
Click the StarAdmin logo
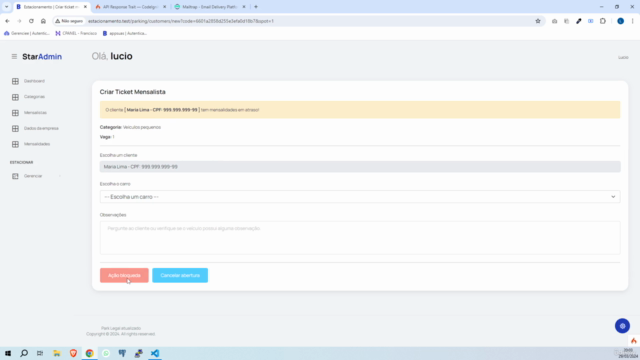(42, 56)
